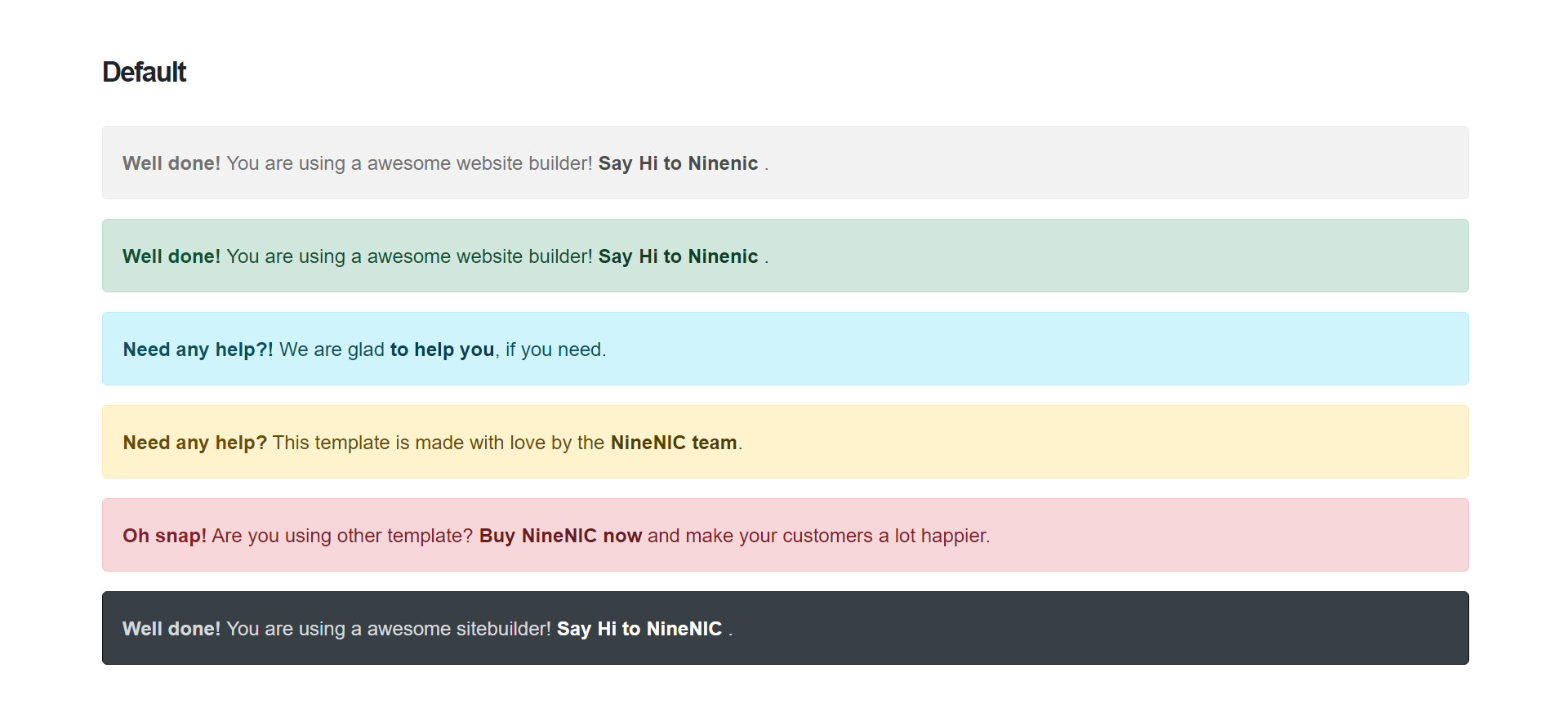The height and width of the screenshot is (726, 1568).
Task: Select "Need any help?" in yellow alert
Action: [195, 443]
